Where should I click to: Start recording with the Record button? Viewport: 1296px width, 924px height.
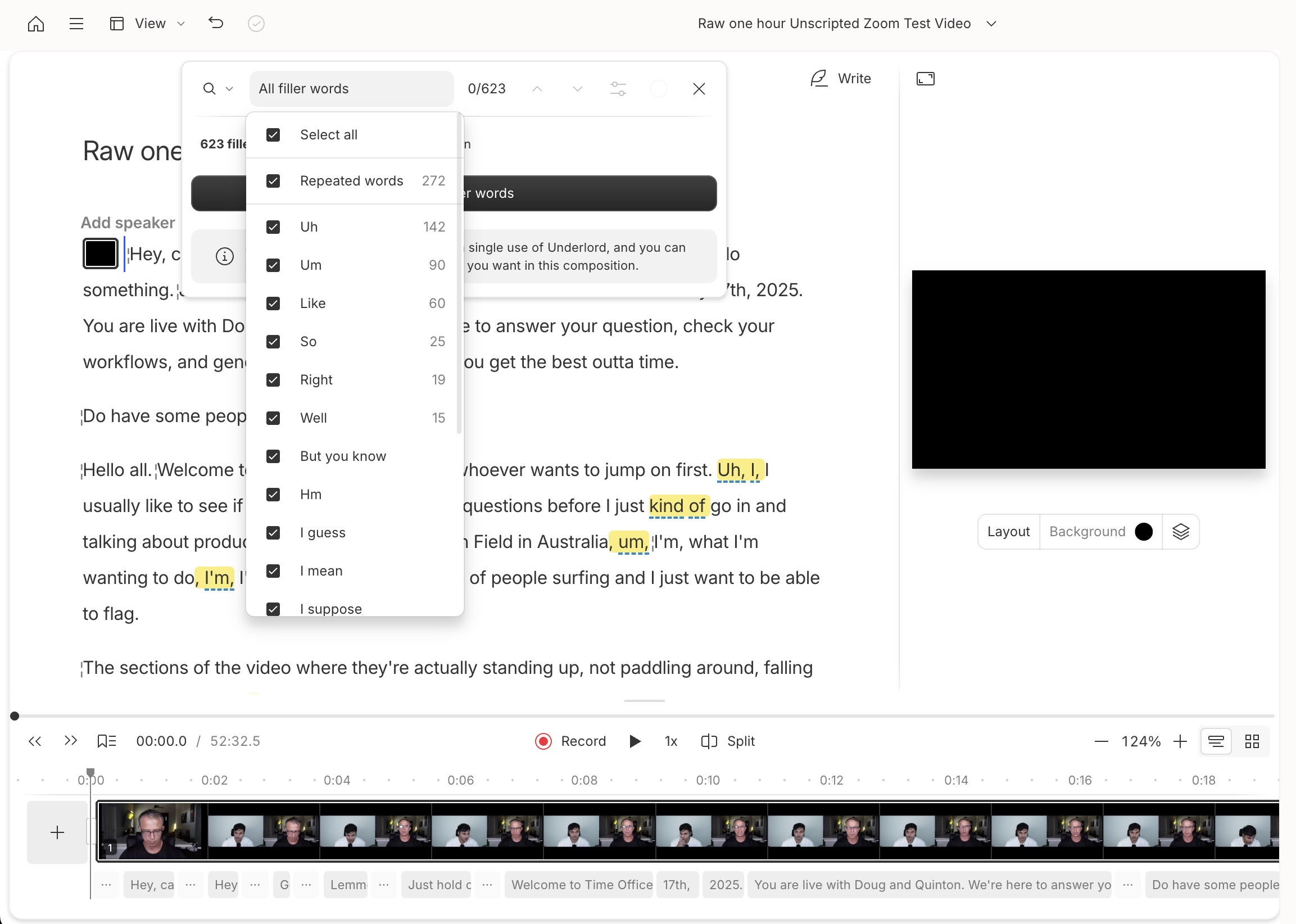(570, 741)
